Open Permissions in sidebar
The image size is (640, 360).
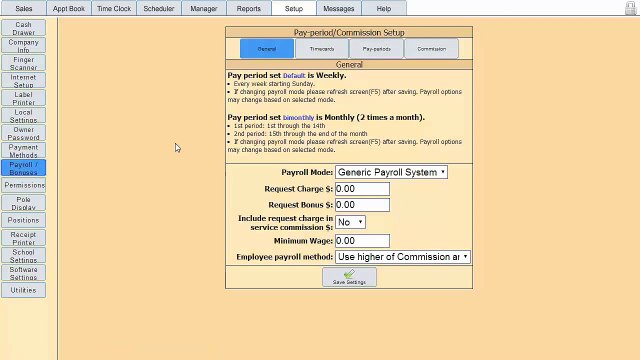click(23, 185)
